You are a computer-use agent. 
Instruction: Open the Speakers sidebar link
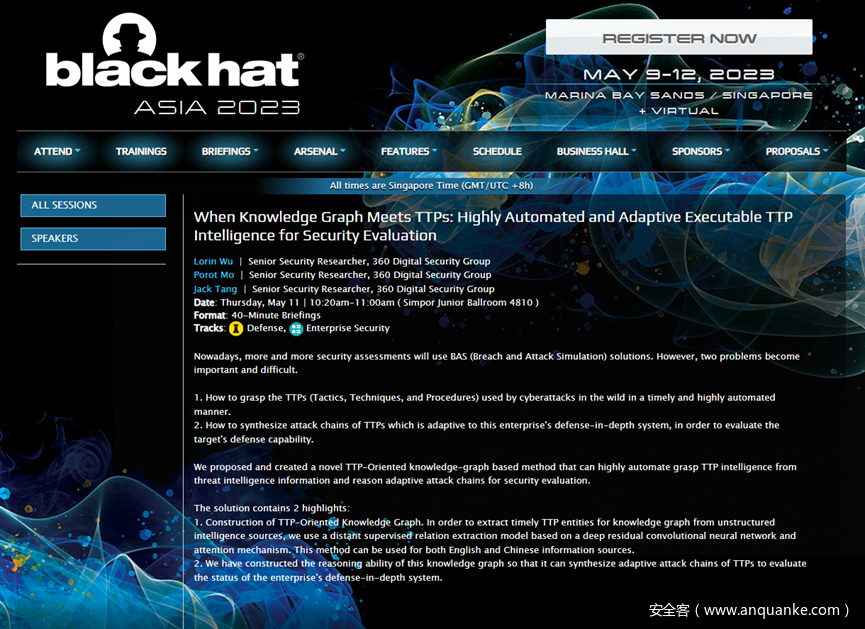(93, 238)
